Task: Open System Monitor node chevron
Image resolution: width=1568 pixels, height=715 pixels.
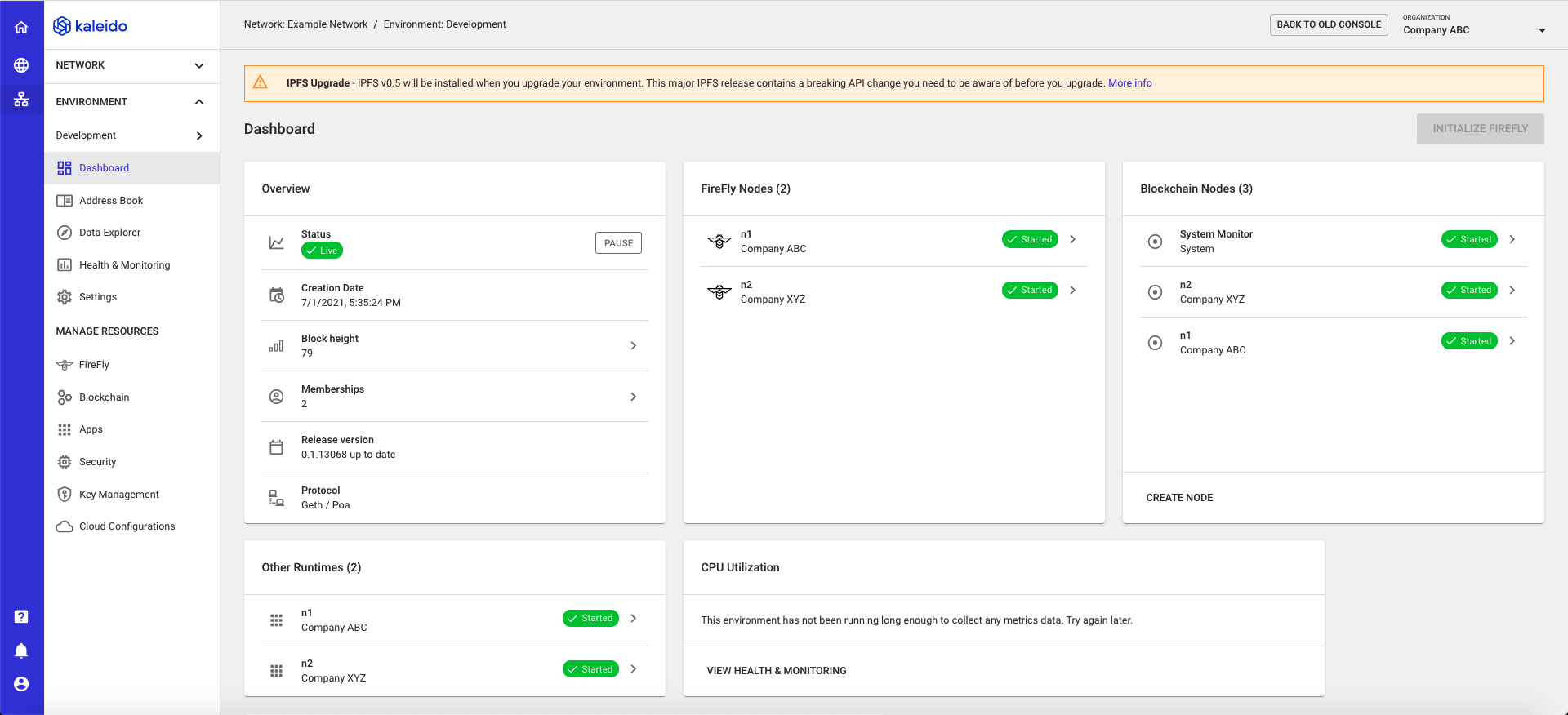Action: click(1512, 239)
